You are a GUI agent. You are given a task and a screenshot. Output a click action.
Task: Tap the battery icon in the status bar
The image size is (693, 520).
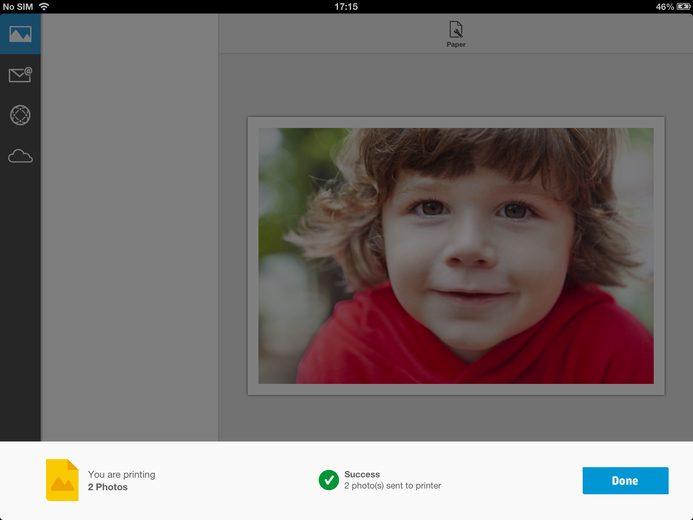coord(684,7)
